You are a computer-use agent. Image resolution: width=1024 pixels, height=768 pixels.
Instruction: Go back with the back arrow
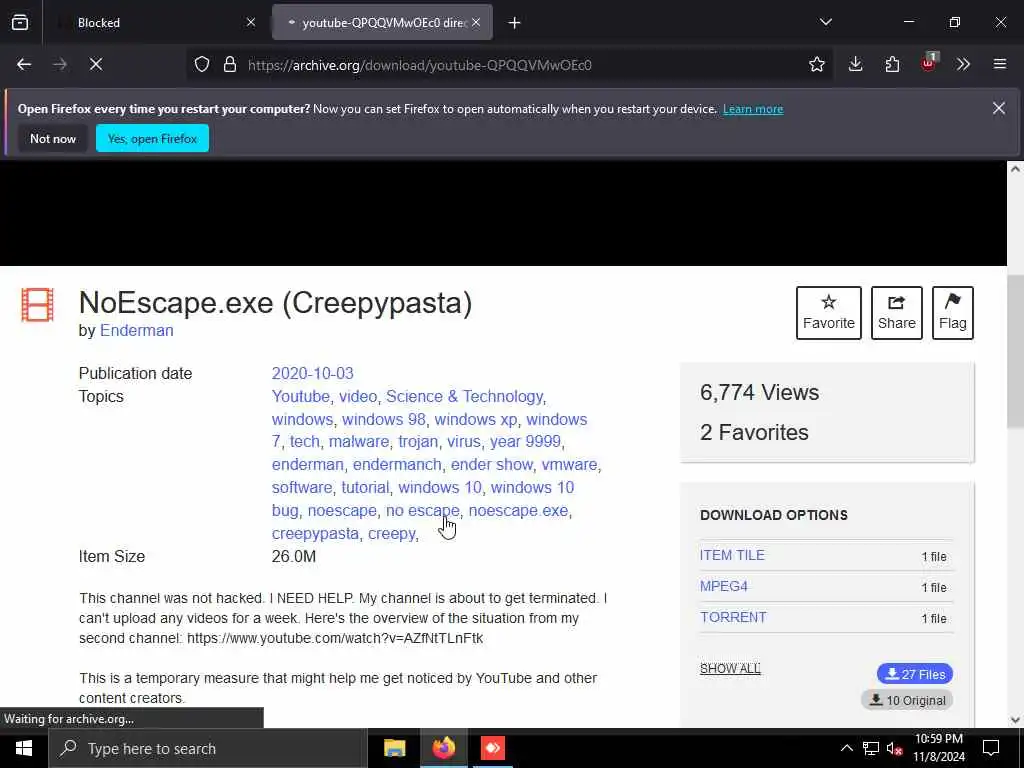(x=24, y=64)
